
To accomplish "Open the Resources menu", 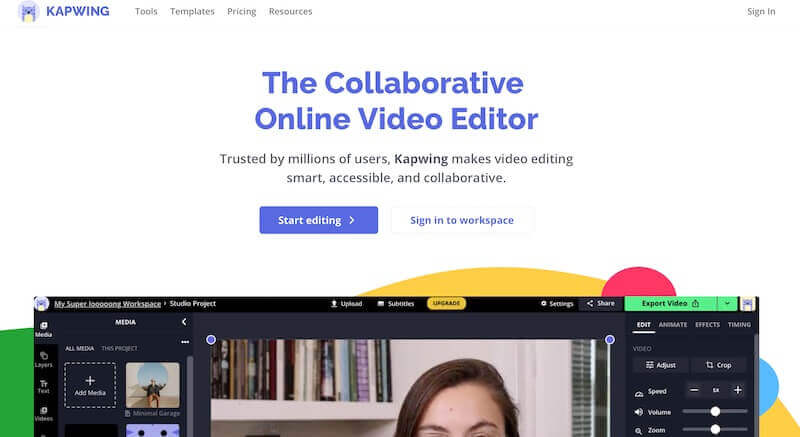I will point(290,11).
